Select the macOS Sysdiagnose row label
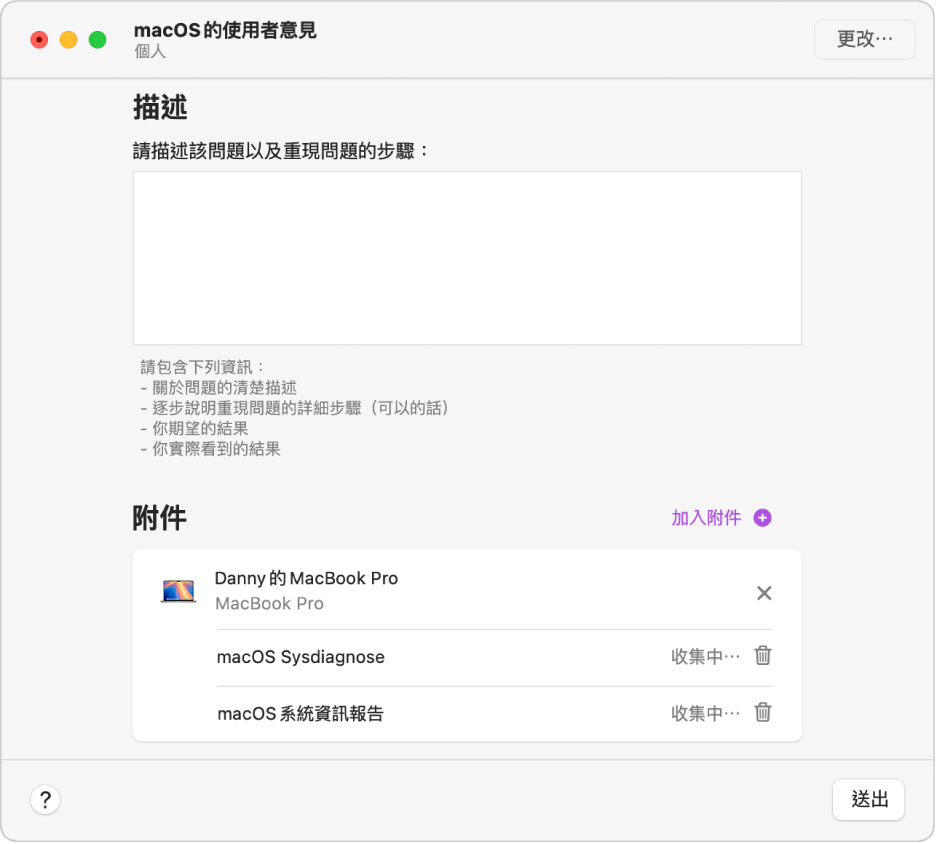The width and height of the screenshot is (937, 844). 301,657
